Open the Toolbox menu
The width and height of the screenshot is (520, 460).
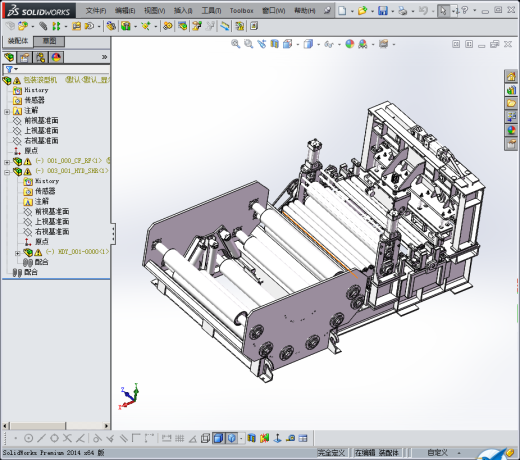point(241,11)
